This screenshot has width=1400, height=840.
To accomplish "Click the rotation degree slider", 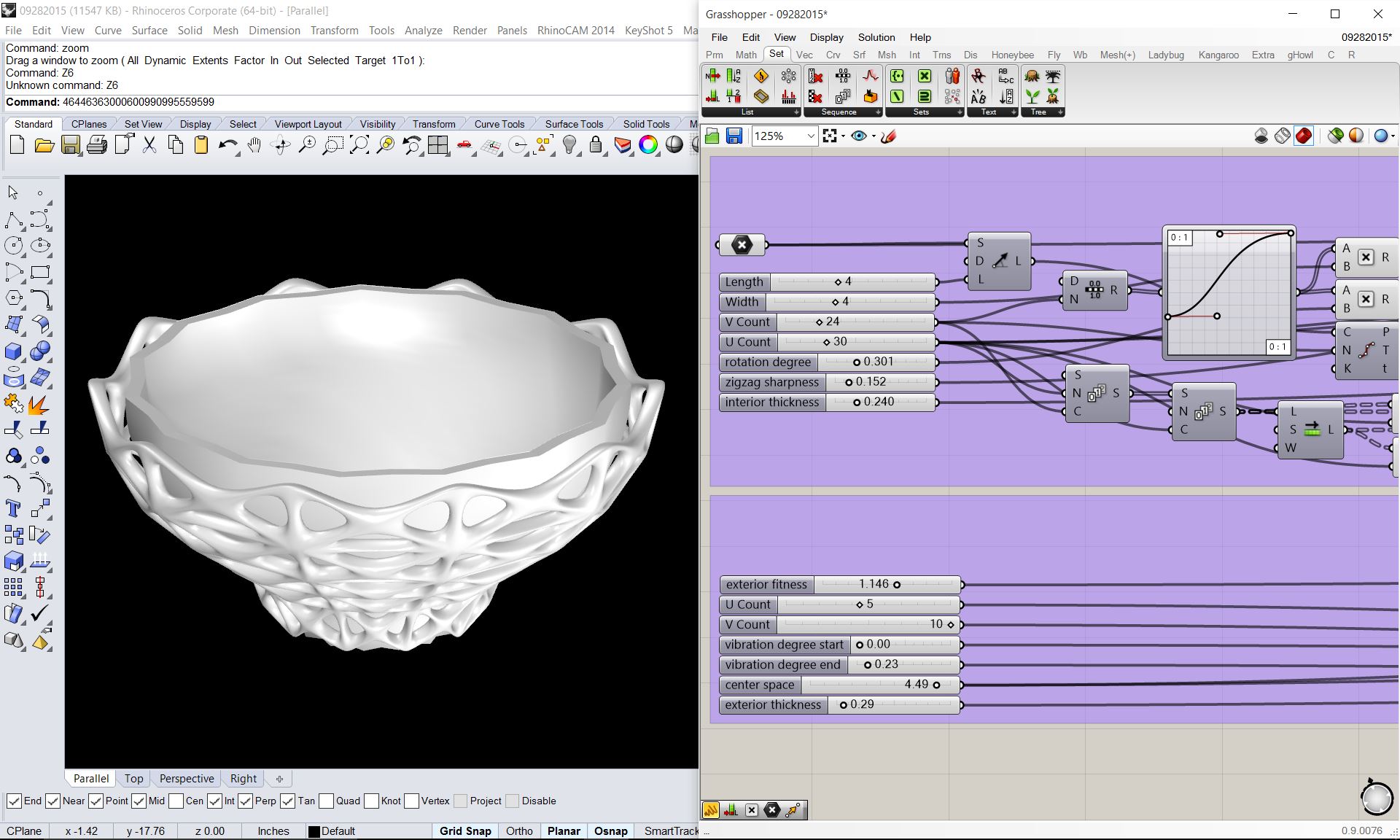I will [857, 362].
